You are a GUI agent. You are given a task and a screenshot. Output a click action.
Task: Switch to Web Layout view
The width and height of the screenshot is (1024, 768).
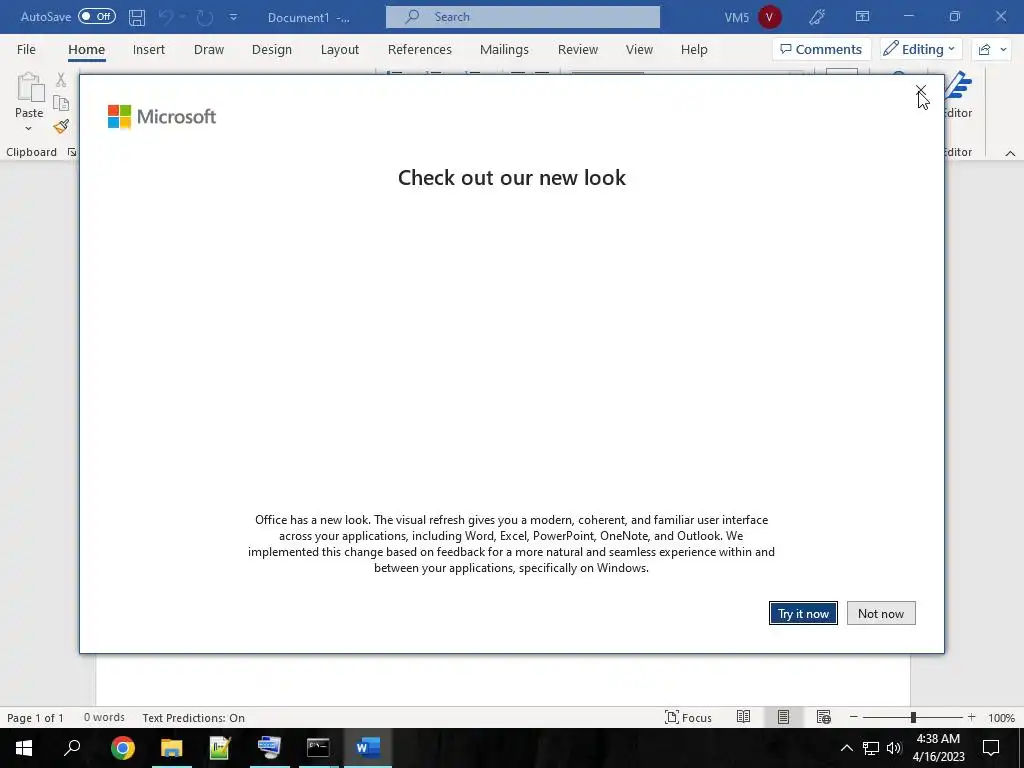824,717
